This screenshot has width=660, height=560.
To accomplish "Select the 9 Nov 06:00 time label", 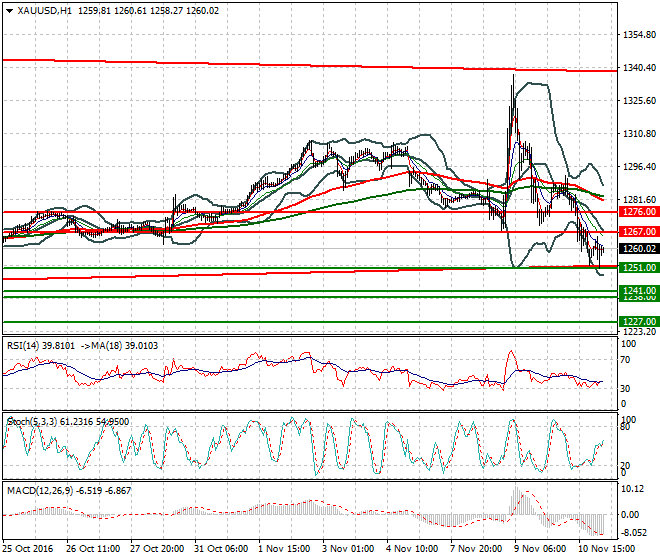I will [540, 549].
